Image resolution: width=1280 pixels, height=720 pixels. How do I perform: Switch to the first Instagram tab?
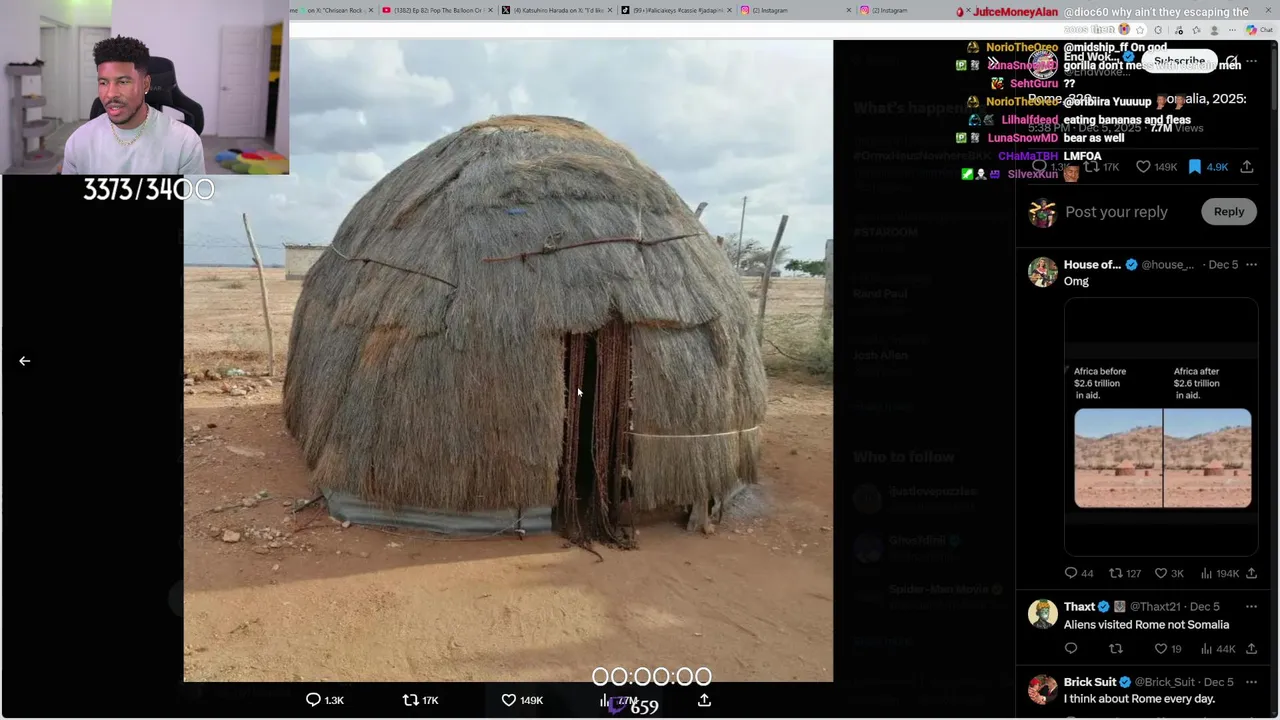[795, 10]
